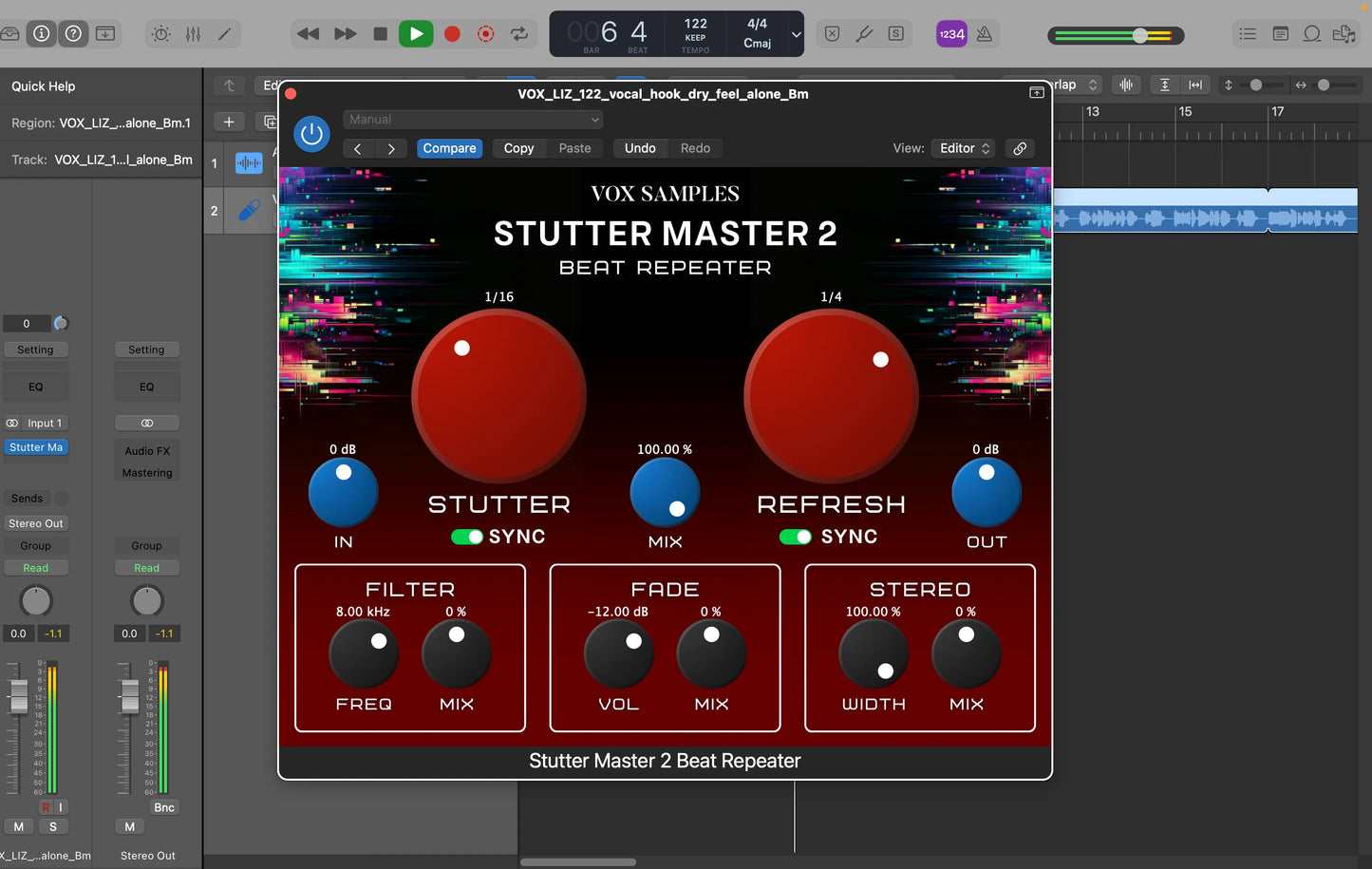Click the Undo button in plug-in header

coord(640,148)
